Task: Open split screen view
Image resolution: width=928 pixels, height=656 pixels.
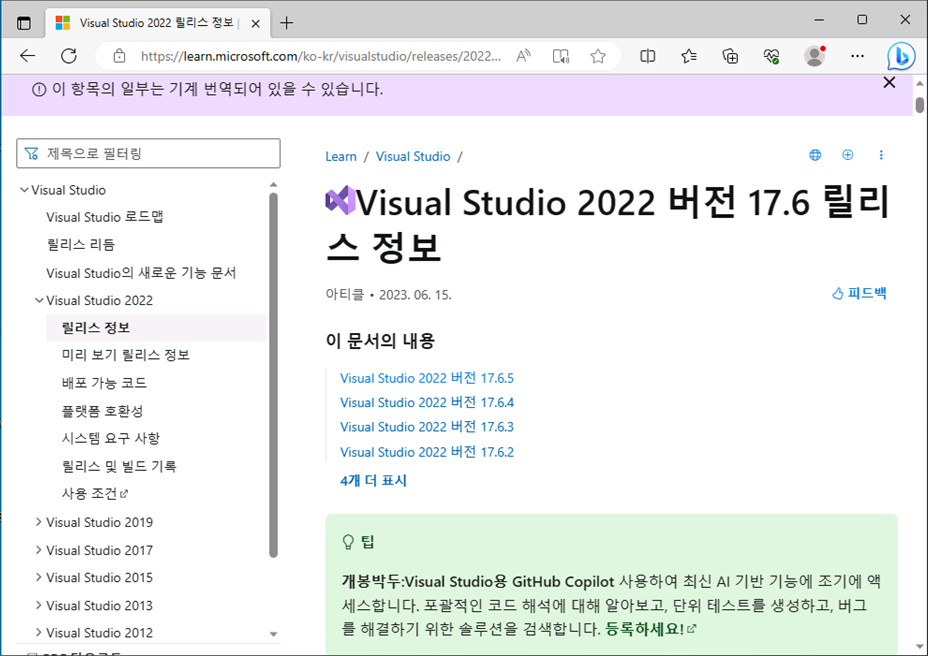Action: click(x=647, y=56)
